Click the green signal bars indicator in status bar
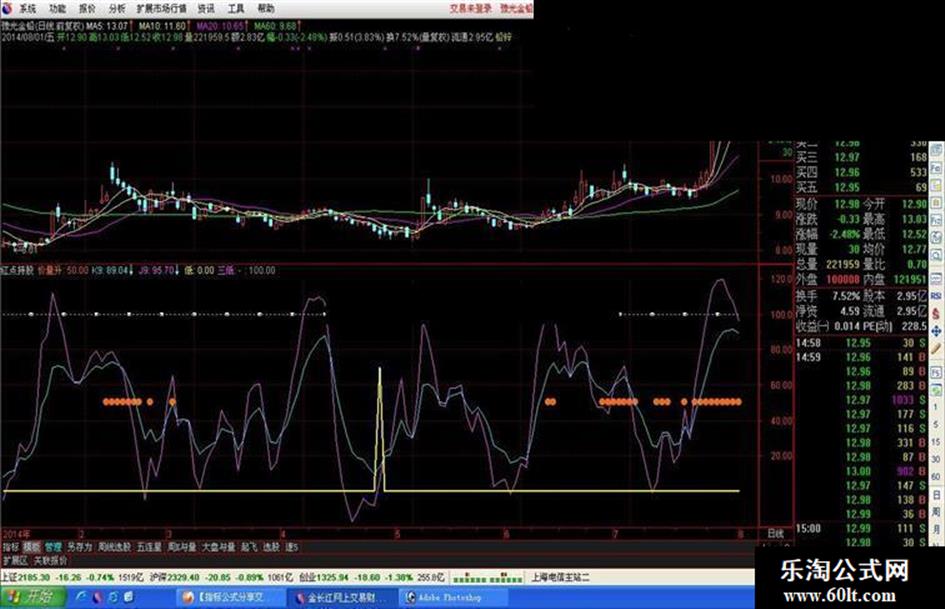 (x=488, y=579)
